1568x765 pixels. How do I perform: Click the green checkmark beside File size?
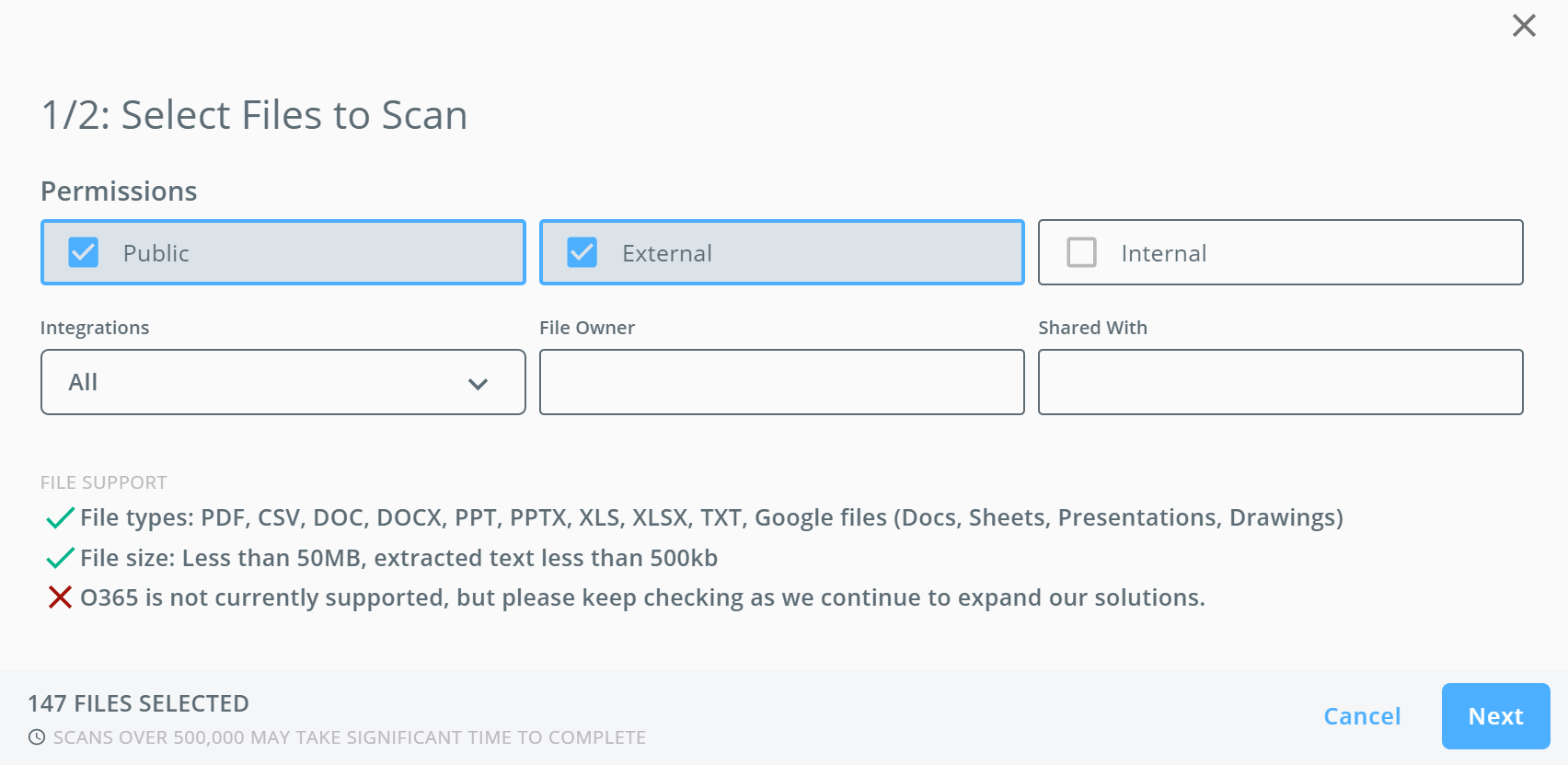[60, 558]
